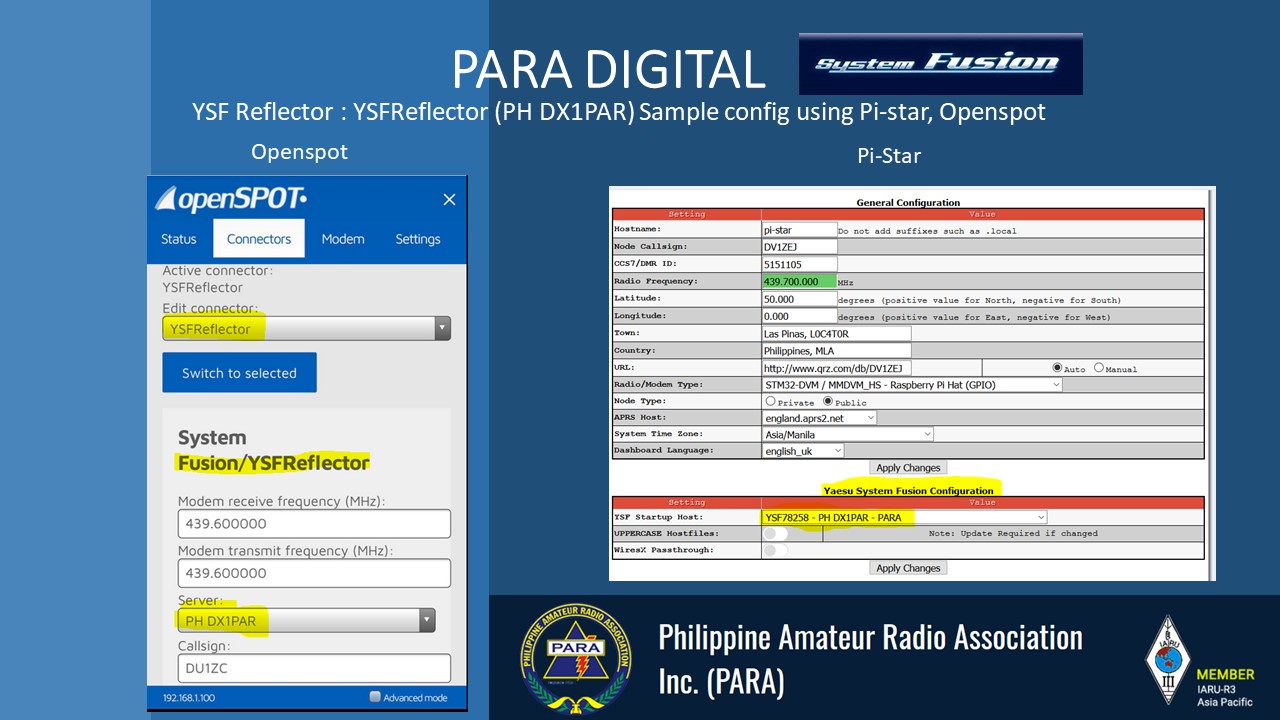The width and height of the screenshot is (1280, 720).
Task: Open the Modem tab
Action: point(343,239)
